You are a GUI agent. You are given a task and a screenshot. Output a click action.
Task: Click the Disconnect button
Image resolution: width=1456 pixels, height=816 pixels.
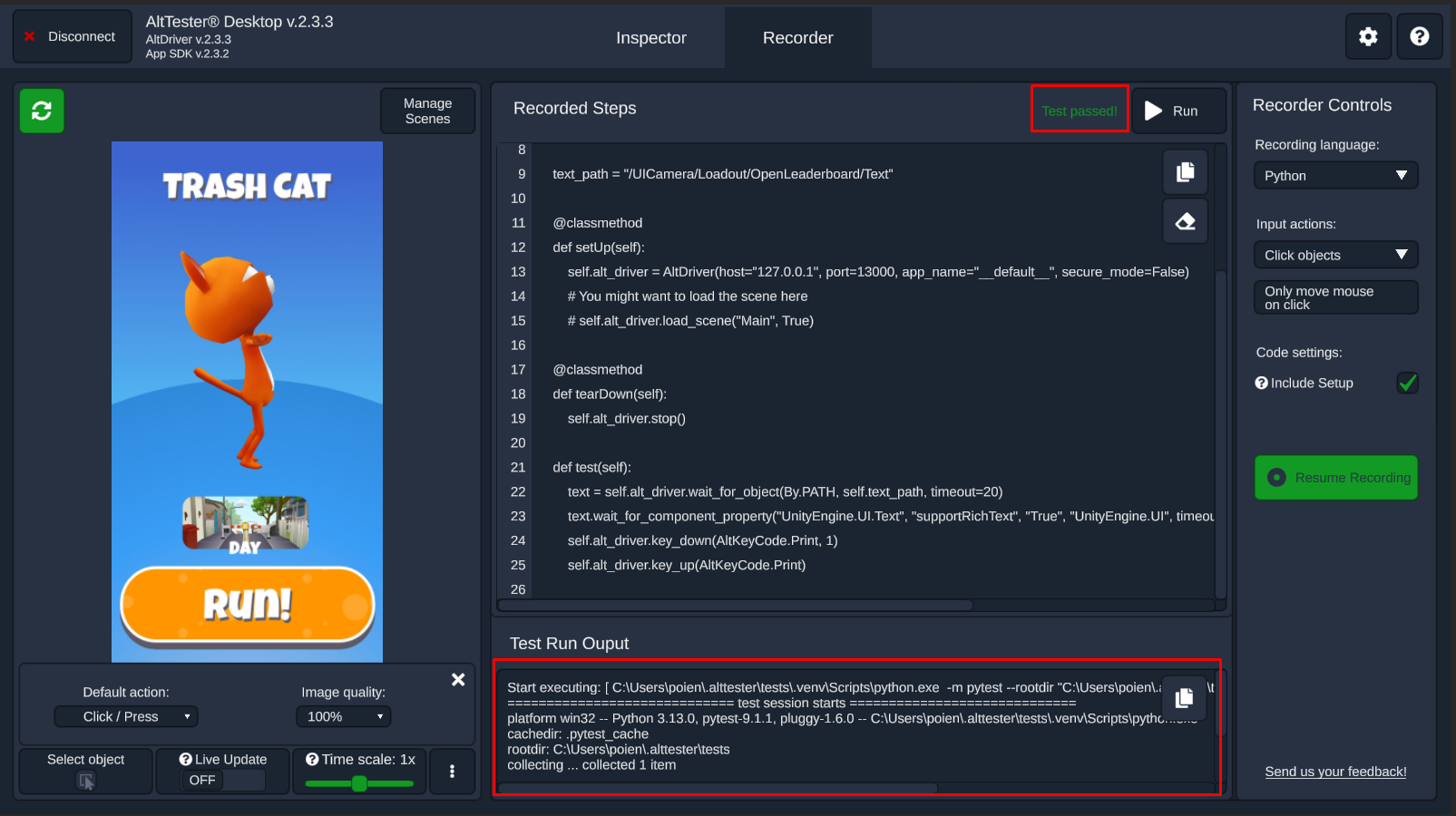tap(72, 36)
